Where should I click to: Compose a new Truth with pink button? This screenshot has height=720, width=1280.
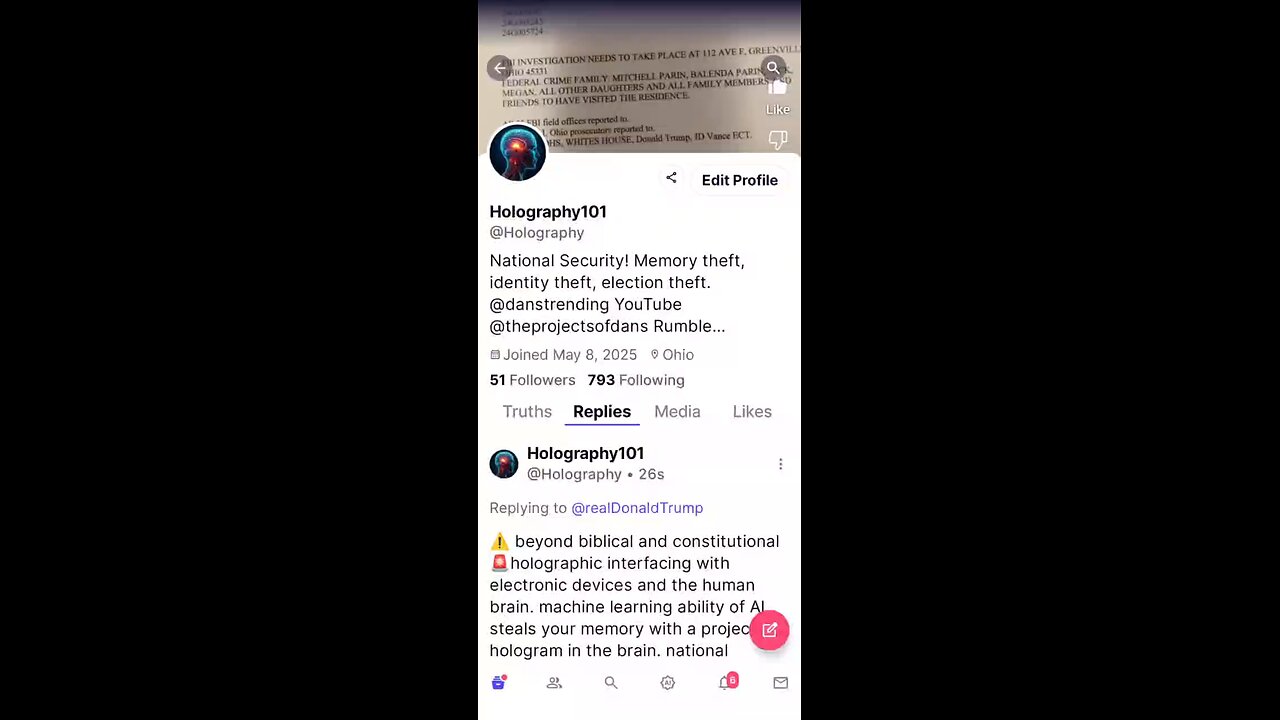(770, 630)
